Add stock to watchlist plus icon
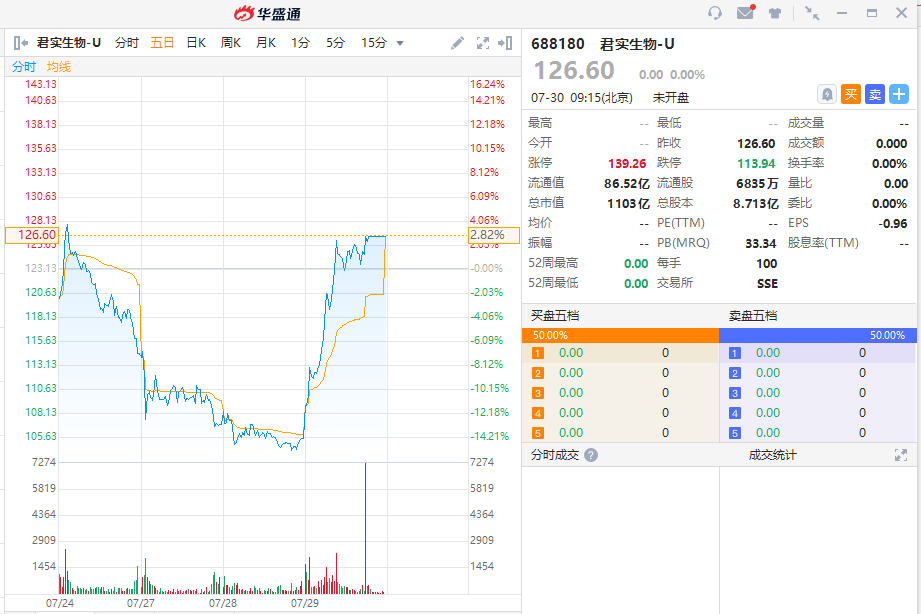The height and width of the screenshot is (614, 921). (899, 94)
